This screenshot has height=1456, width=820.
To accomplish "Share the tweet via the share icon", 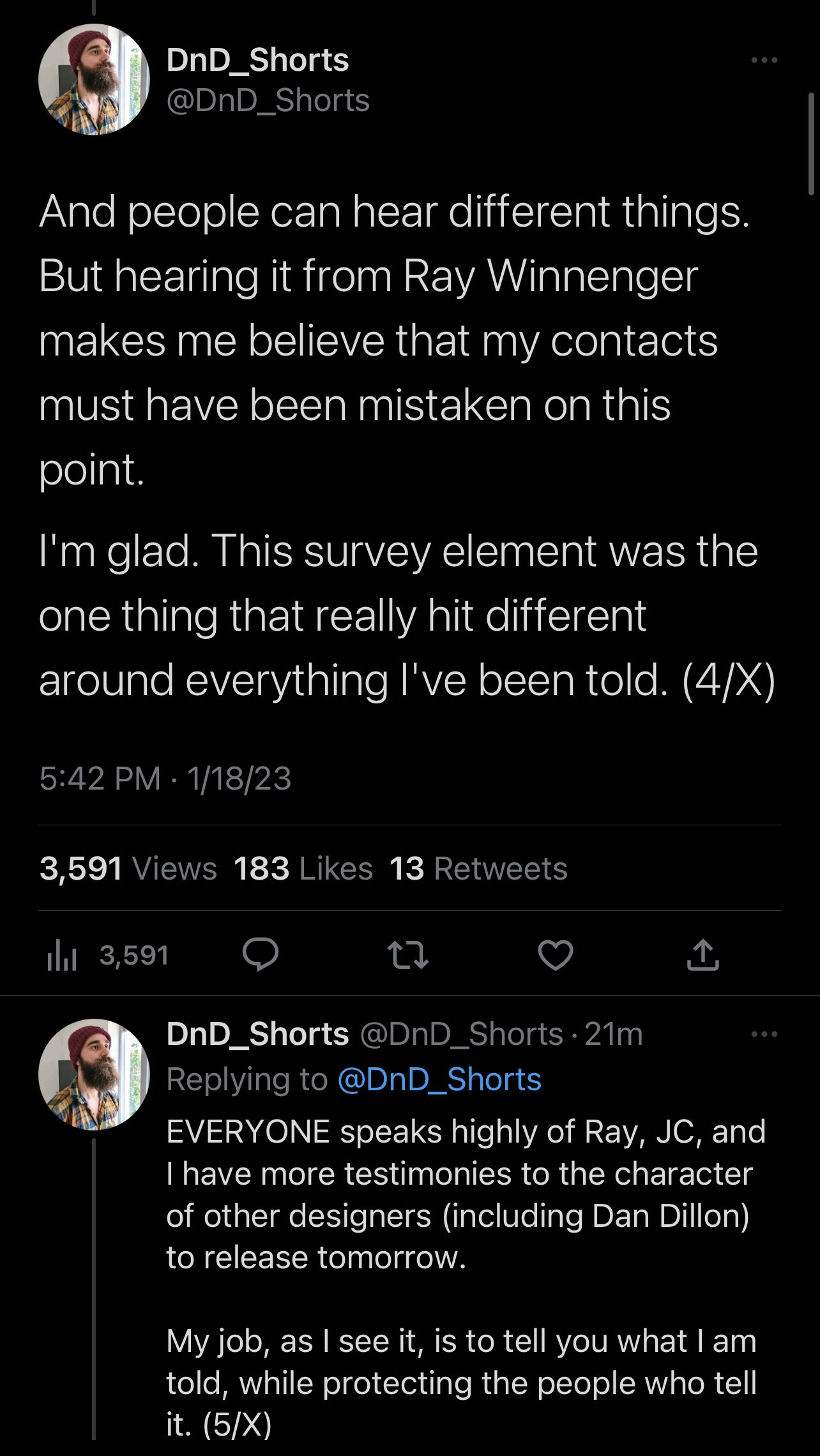I will pos(702,955).
